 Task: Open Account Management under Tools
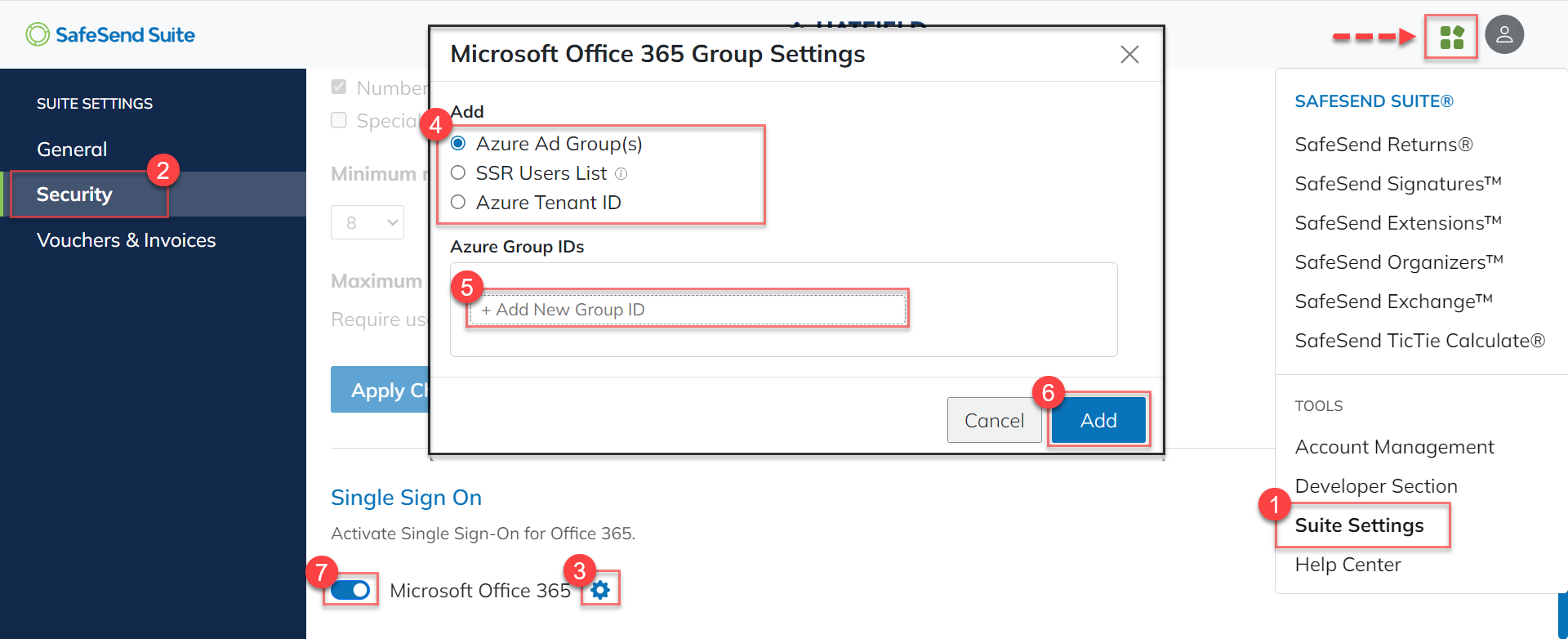coord(1394,447)
